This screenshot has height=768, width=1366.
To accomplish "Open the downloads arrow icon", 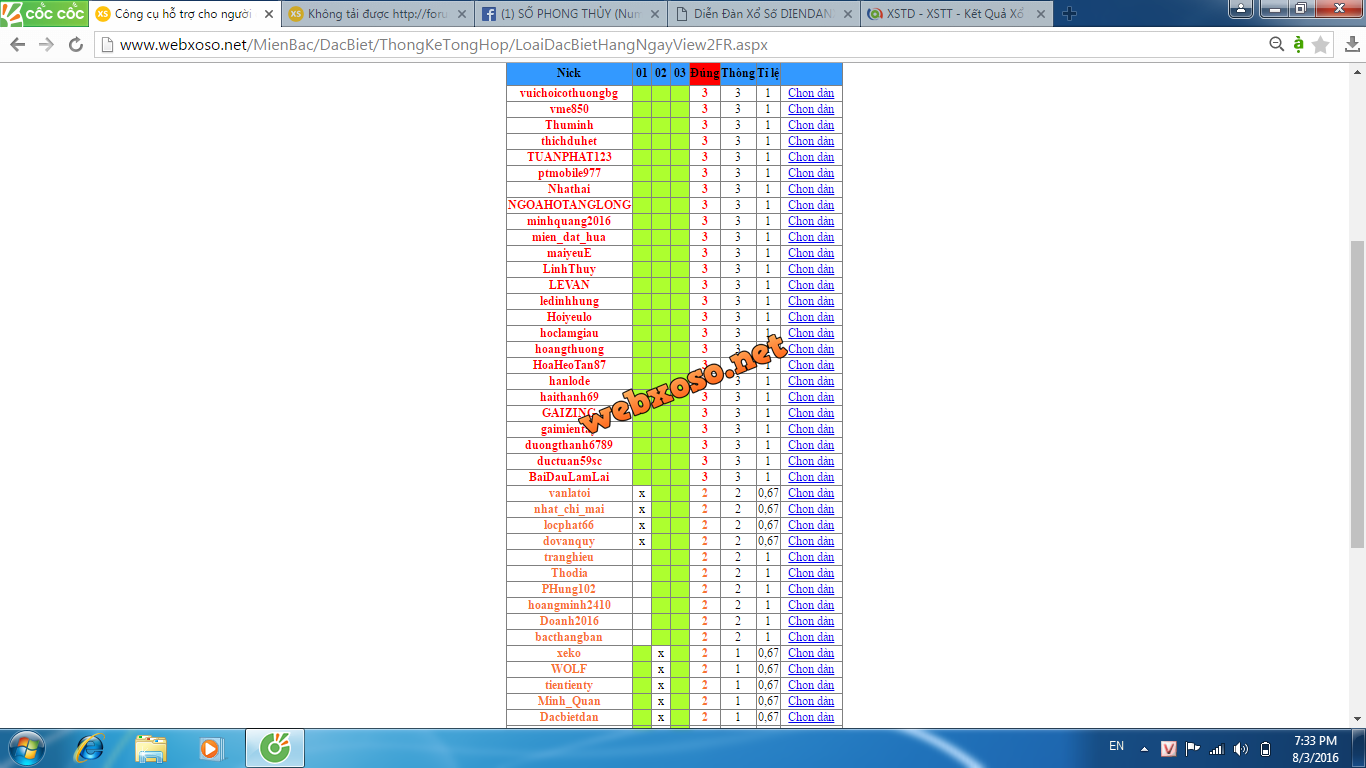I will [x=1353, y=45].
